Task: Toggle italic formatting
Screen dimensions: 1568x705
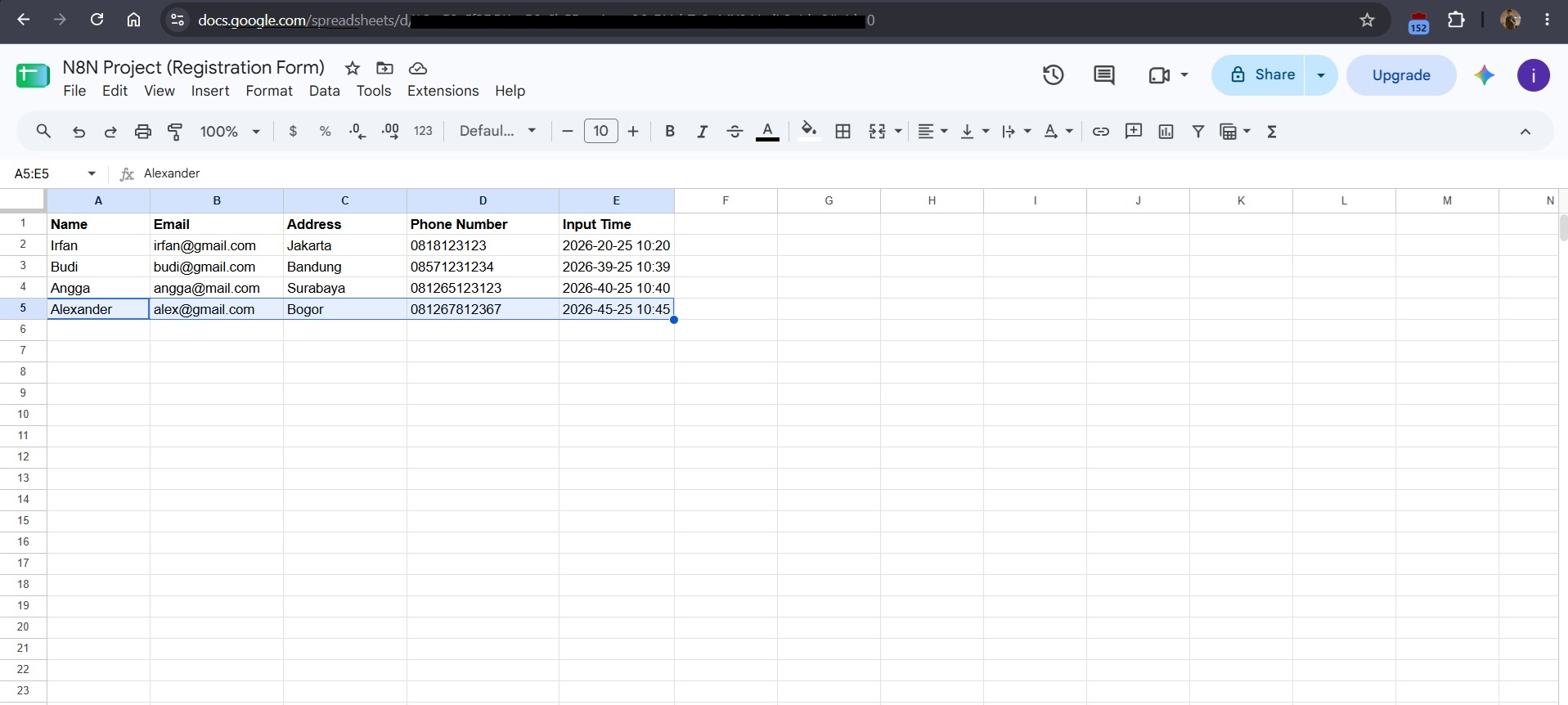Action: click(x=702, y=132)
